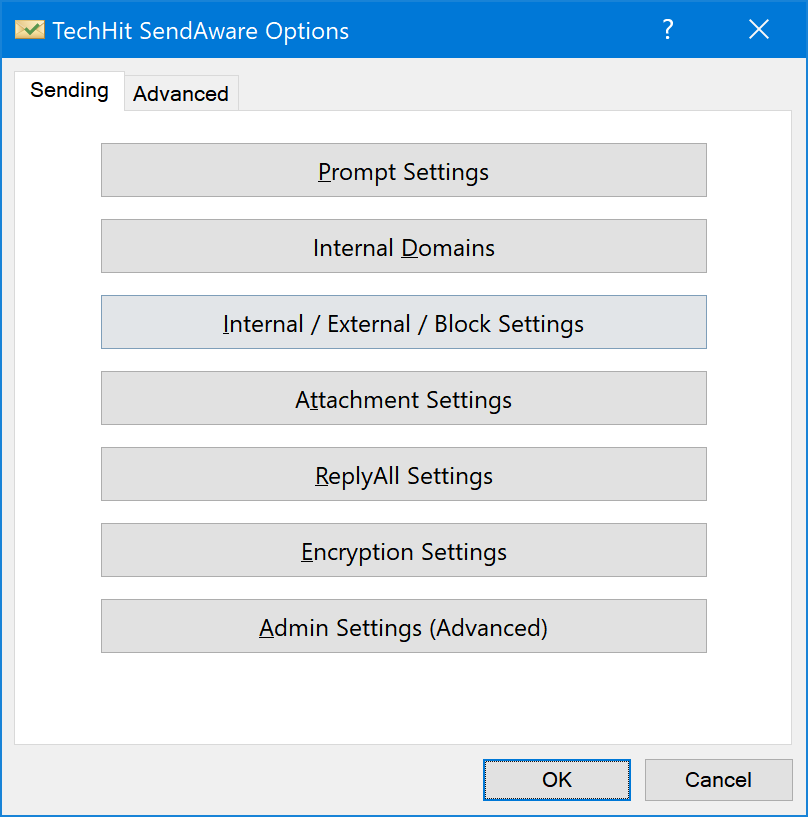Screen dimensions: 808x817
Task: Open Encryption Settings
Action: 404,551
